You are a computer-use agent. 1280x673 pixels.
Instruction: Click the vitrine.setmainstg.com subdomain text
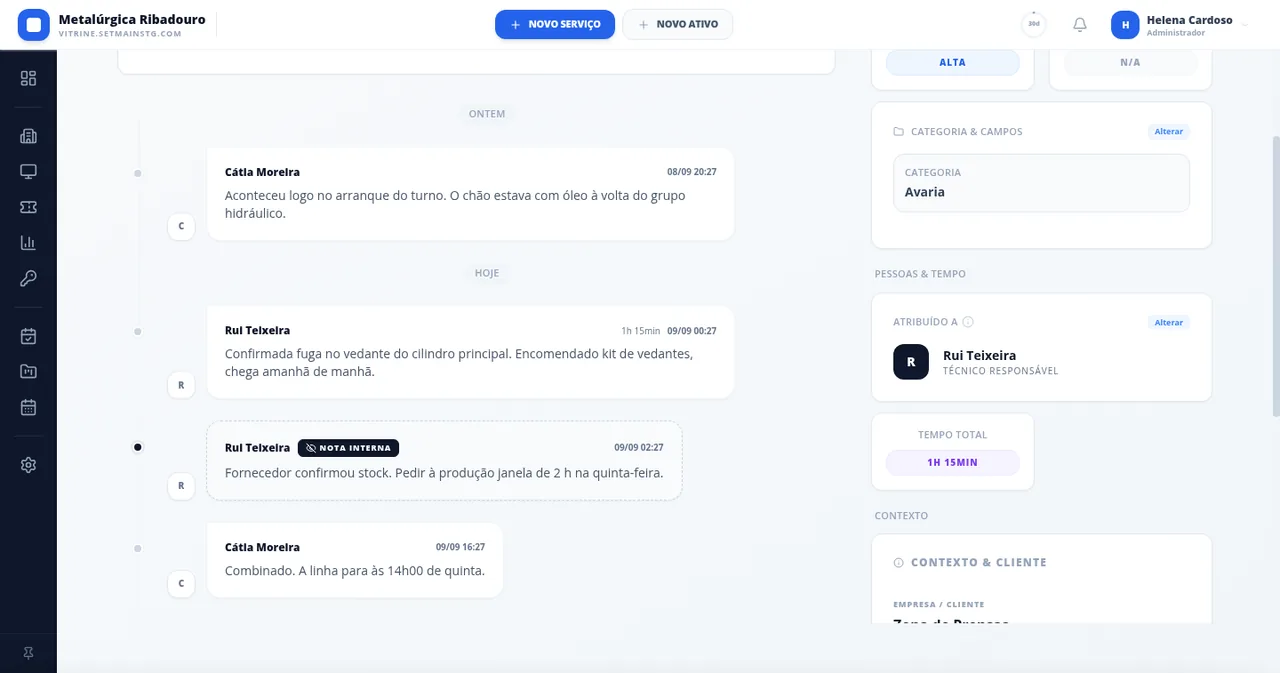coord(120,34)
